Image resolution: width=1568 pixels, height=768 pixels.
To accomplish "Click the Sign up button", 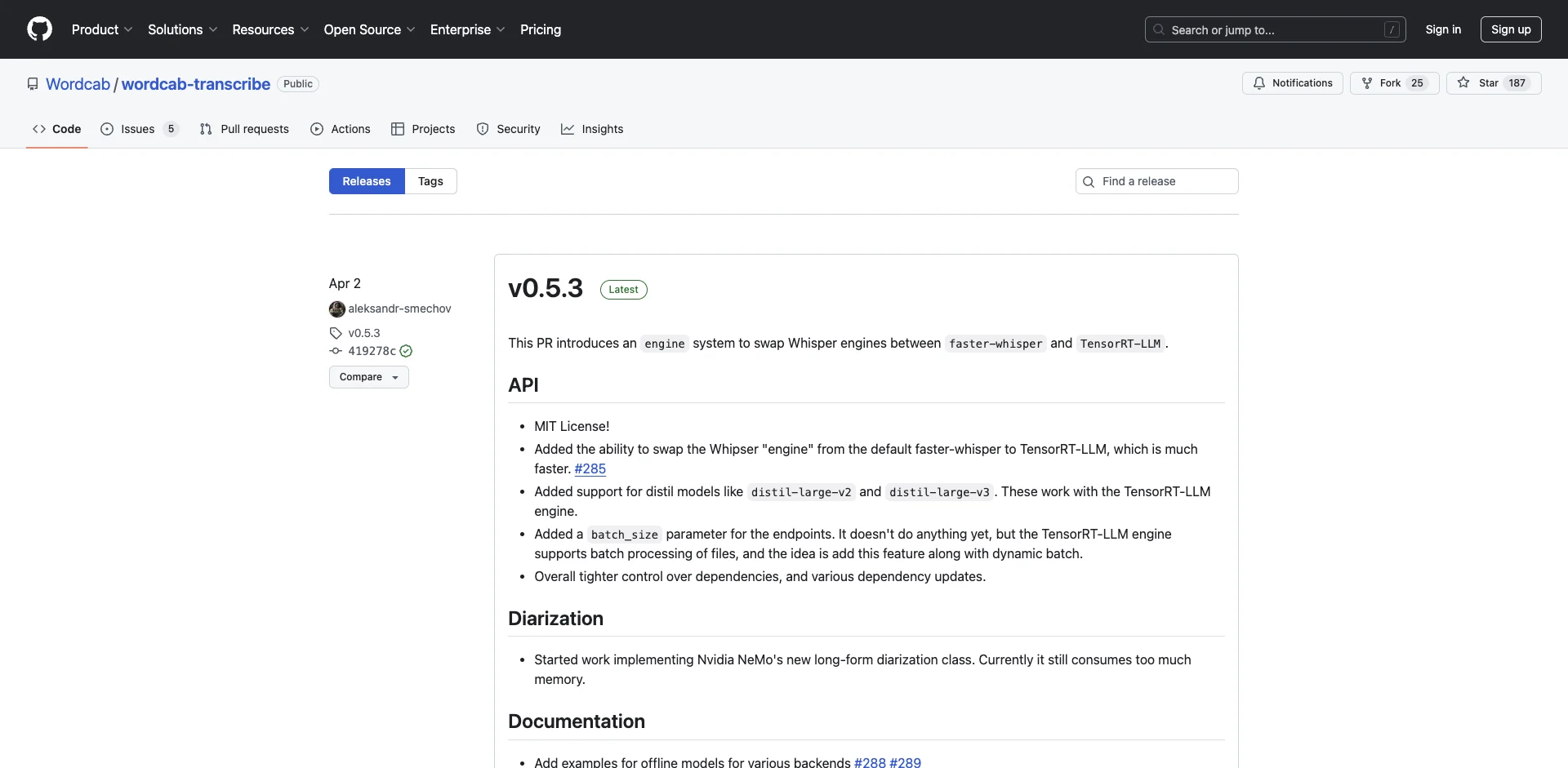I will [1511, 29].
